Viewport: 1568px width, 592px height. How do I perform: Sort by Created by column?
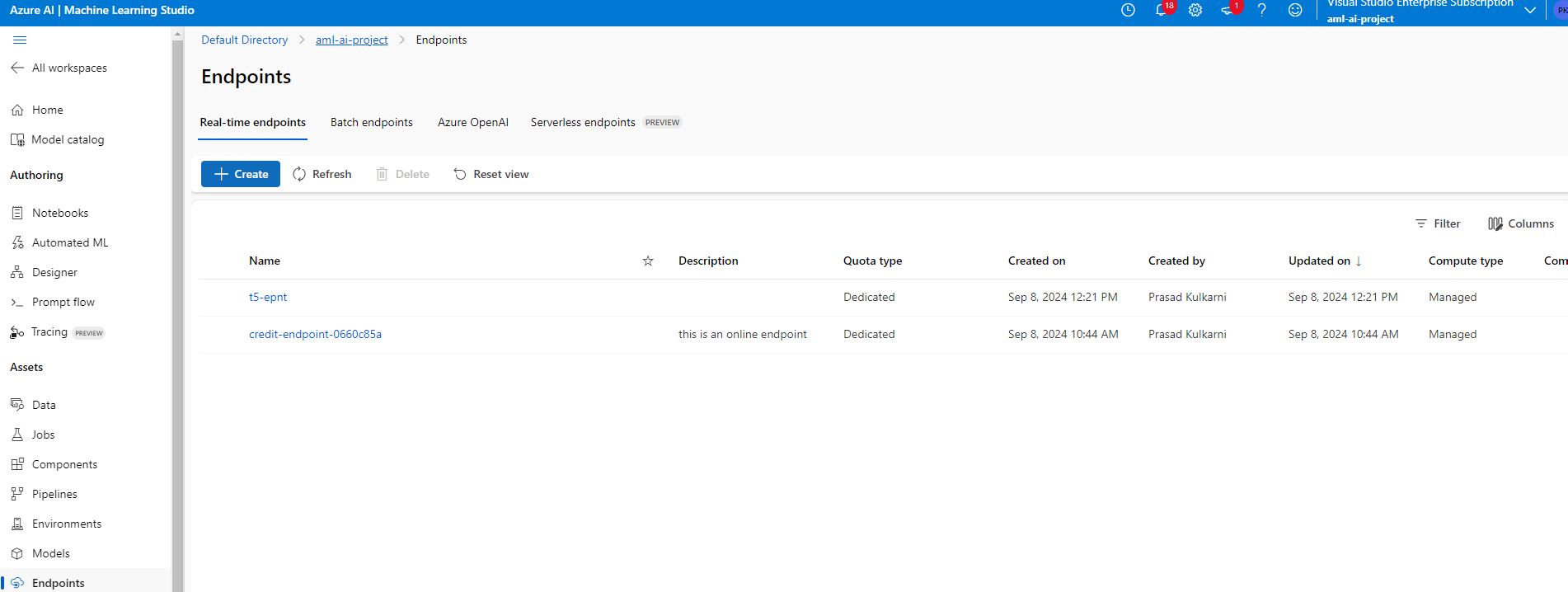click(x=1176, y=261)
